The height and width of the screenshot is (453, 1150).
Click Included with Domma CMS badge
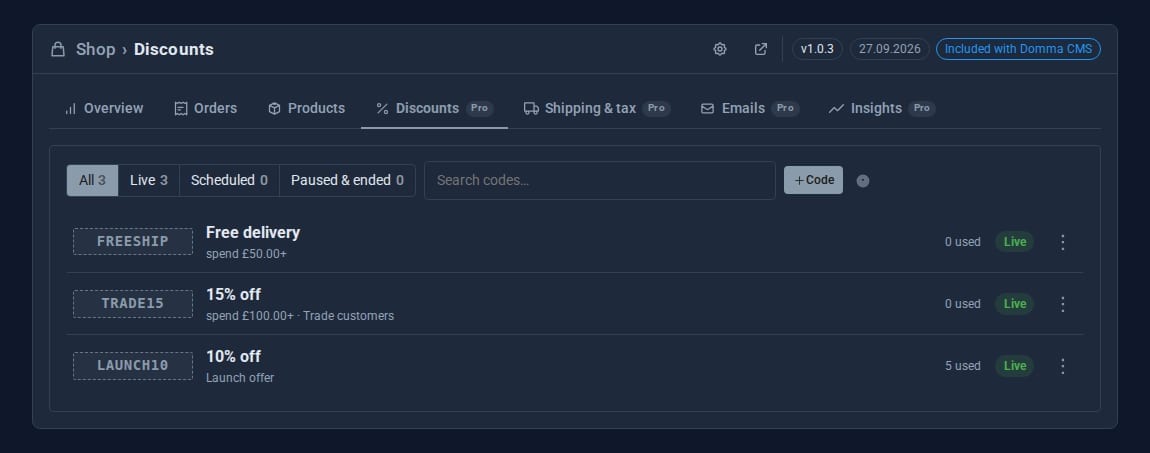pyautogui.click(x=1018, y=49)
